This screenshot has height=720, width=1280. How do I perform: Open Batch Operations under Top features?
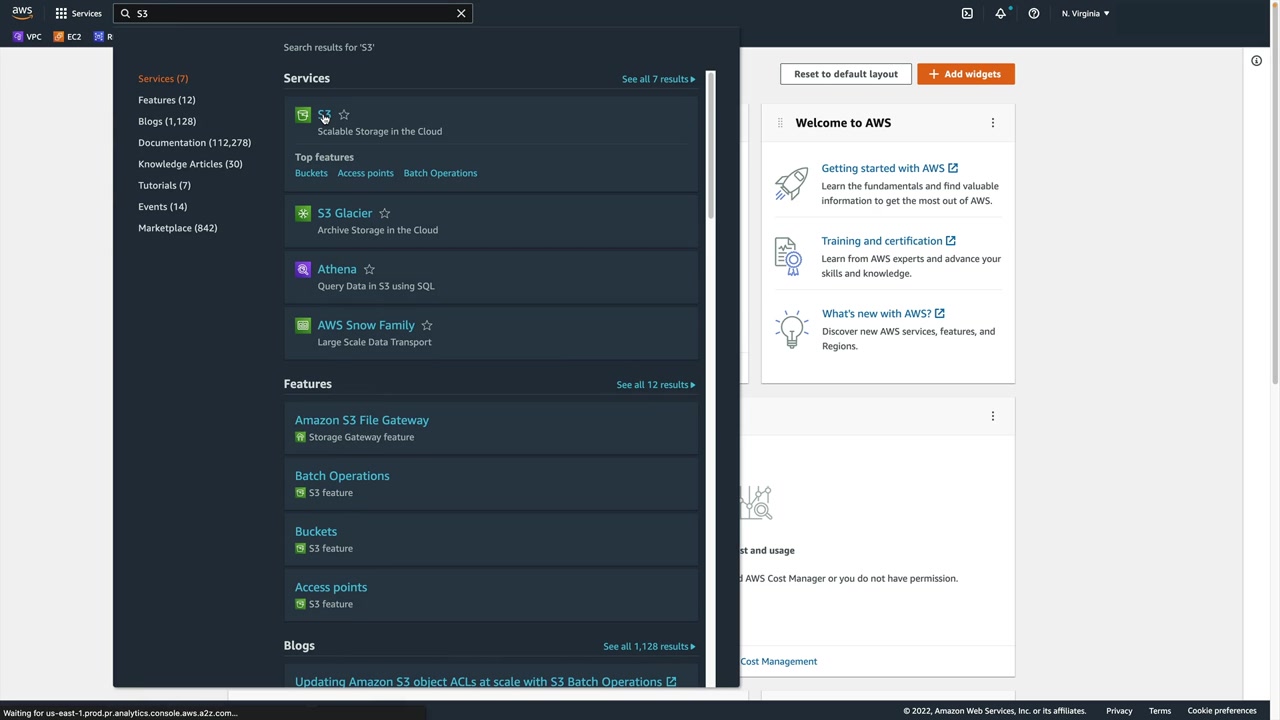point(440,173)
